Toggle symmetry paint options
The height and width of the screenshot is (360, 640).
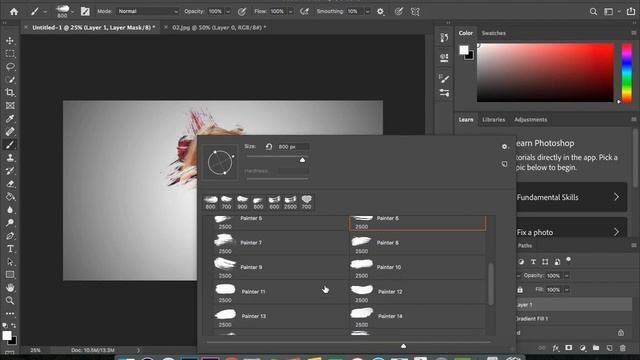(415, 11)
